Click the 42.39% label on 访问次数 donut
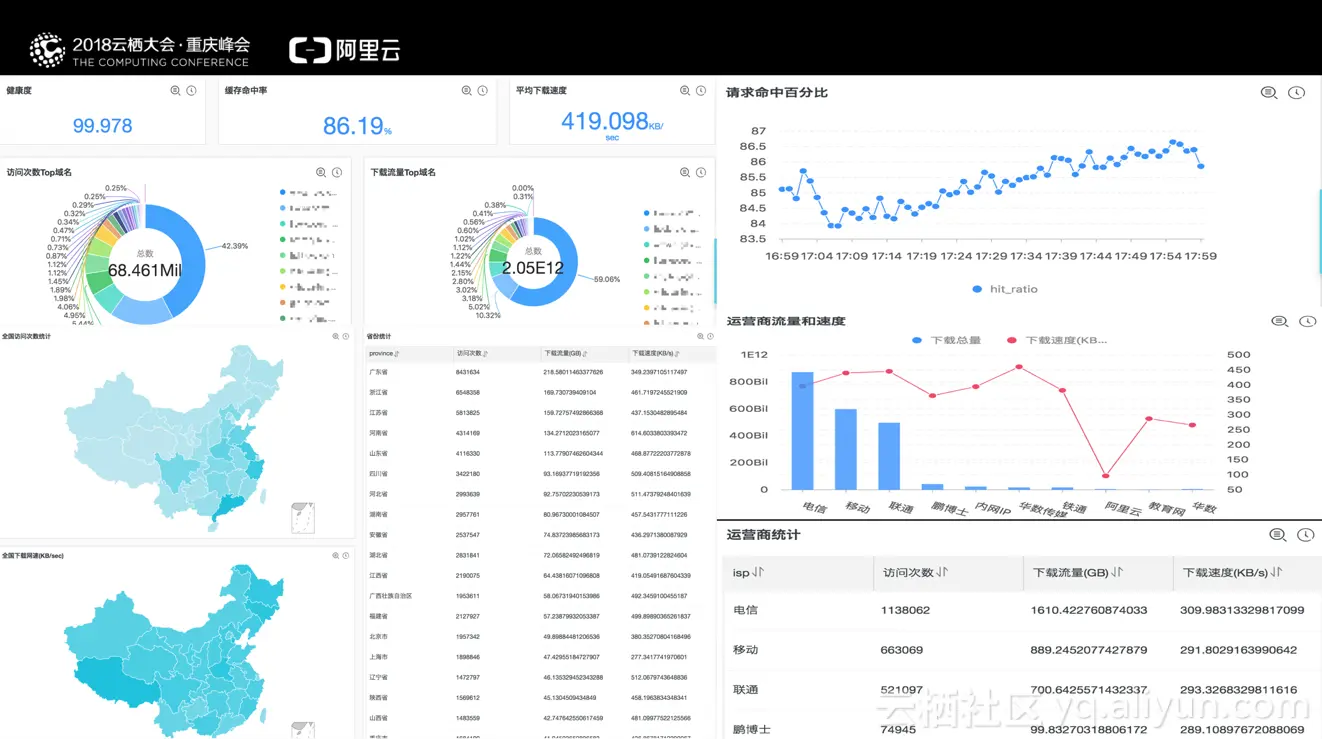The height and width of the screenshot is (739, 1322). [235, 246]
